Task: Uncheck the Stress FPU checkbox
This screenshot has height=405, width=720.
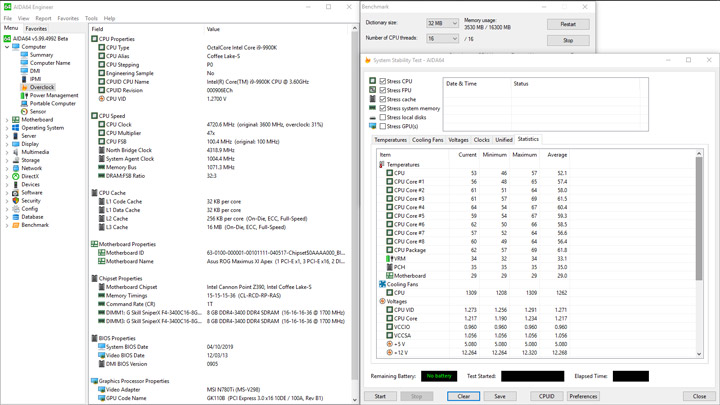Action: [383, 90]
